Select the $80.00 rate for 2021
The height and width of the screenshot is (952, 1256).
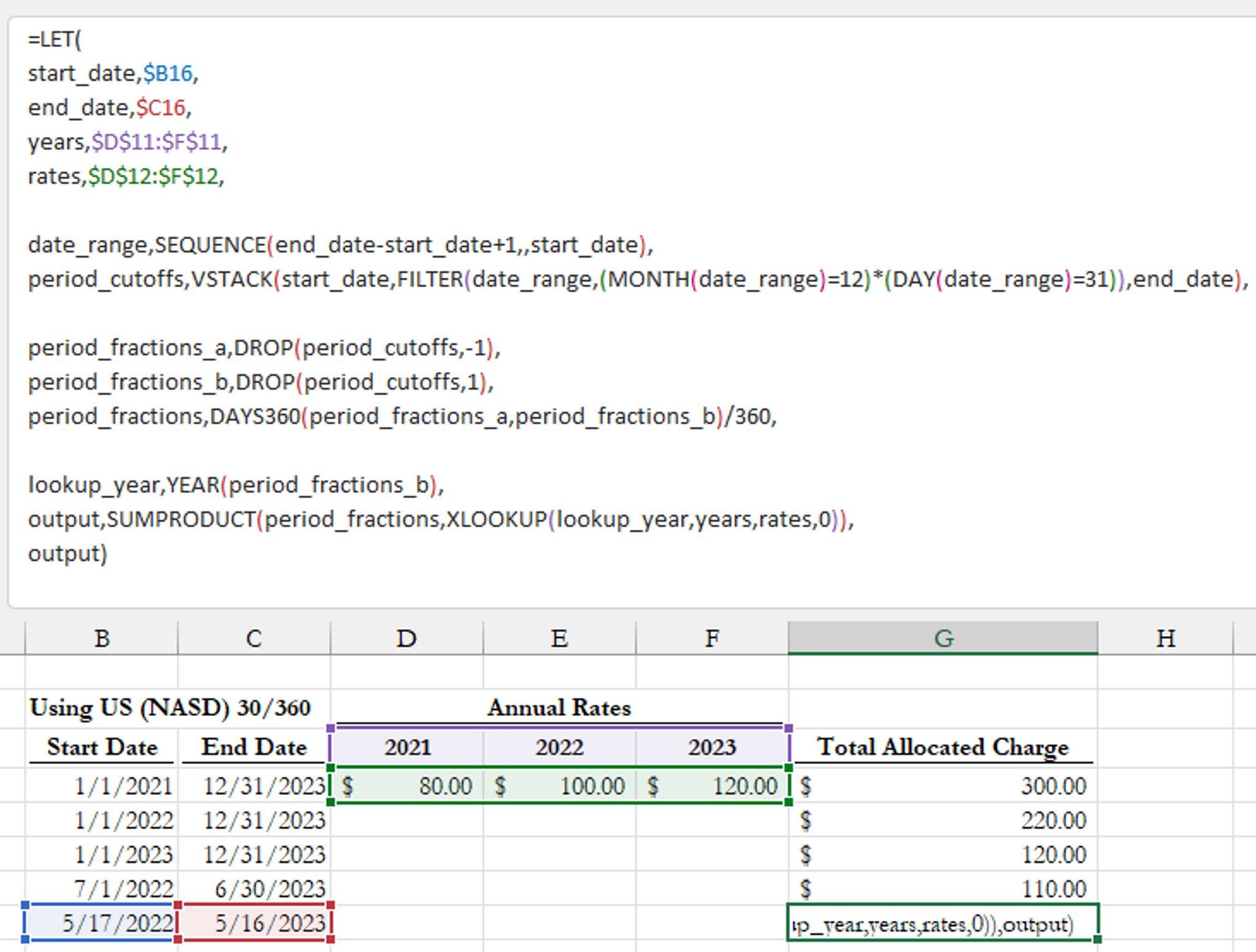click(x=407, y=786)
